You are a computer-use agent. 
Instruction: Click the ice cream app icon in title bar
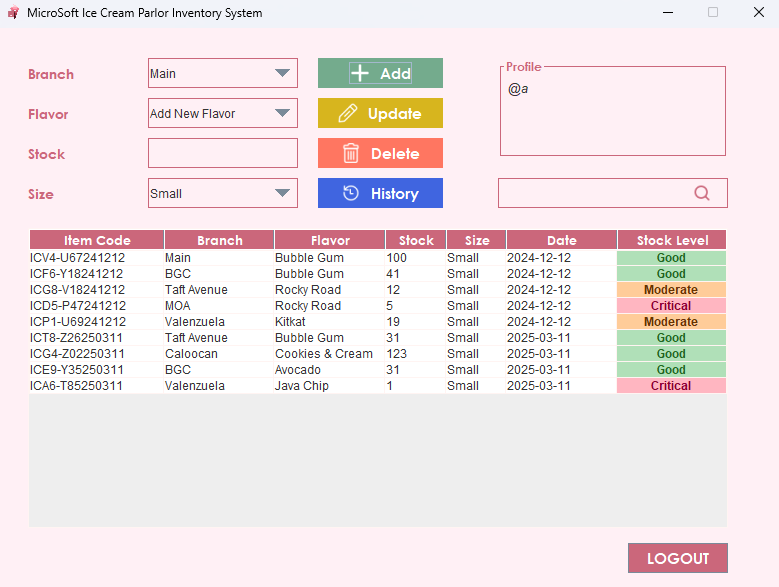tap(13, 13)
